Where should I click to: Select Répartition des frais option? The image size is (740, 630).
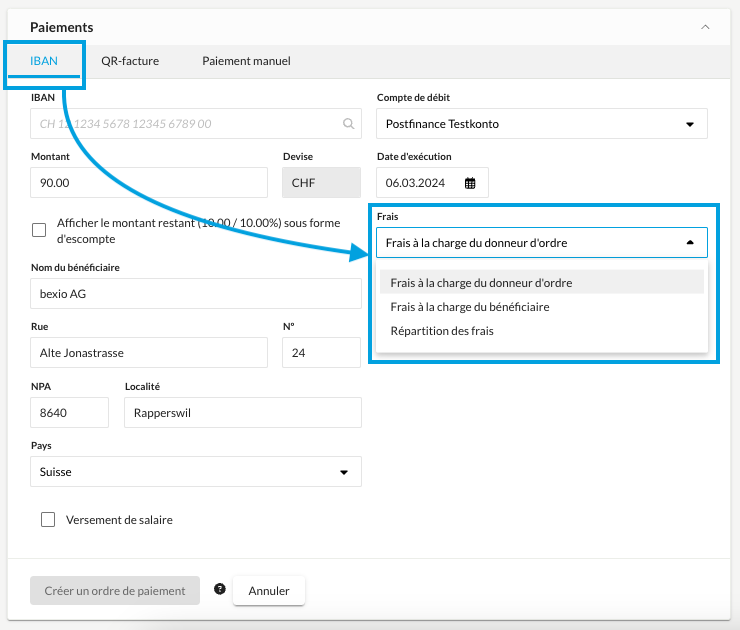[542, 331]
